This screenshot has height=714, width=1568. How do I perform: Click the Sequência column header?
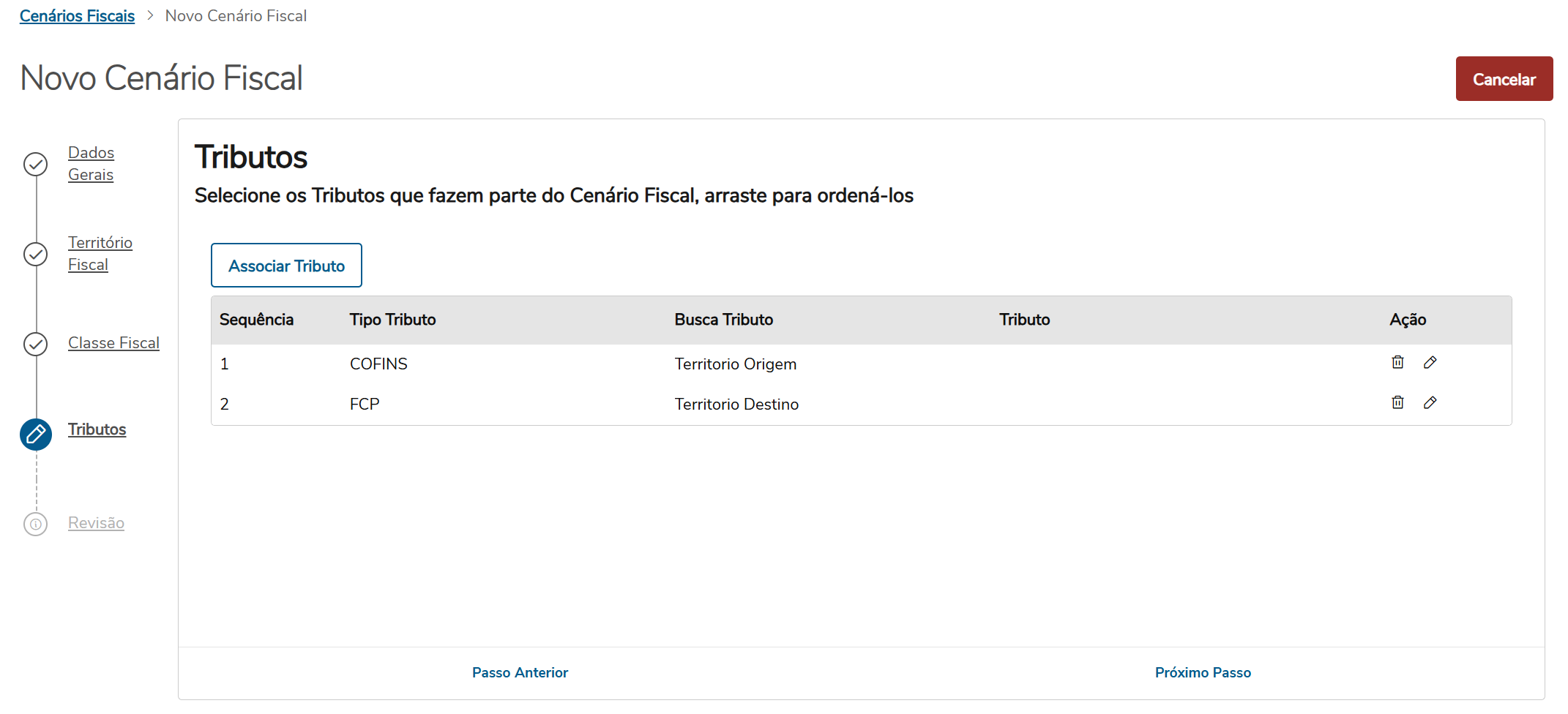coord(256,320)
